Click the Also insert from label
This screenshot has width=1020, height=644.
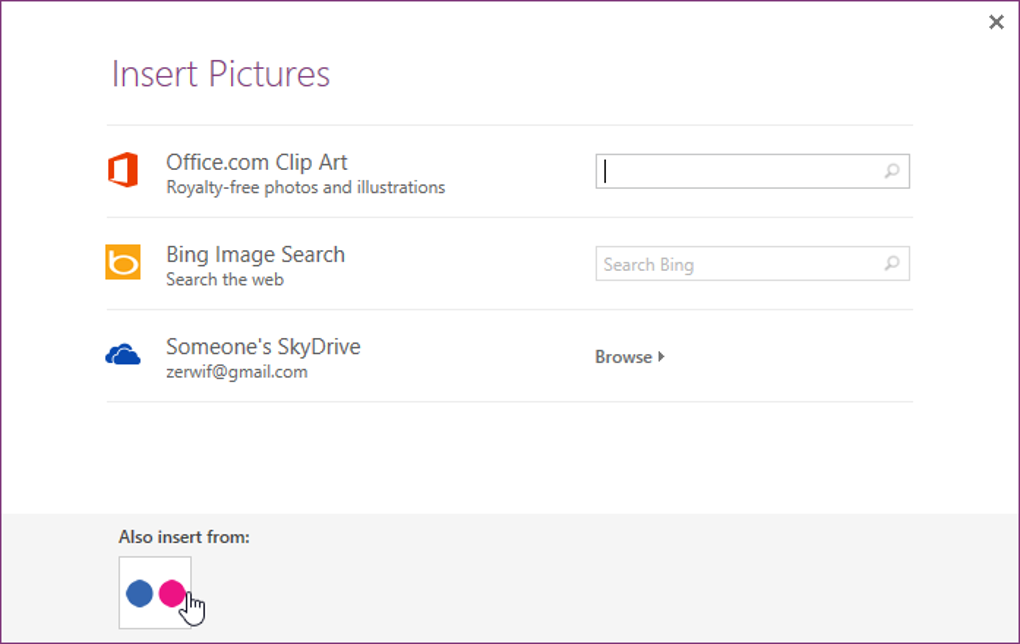[x=184, y=537]
